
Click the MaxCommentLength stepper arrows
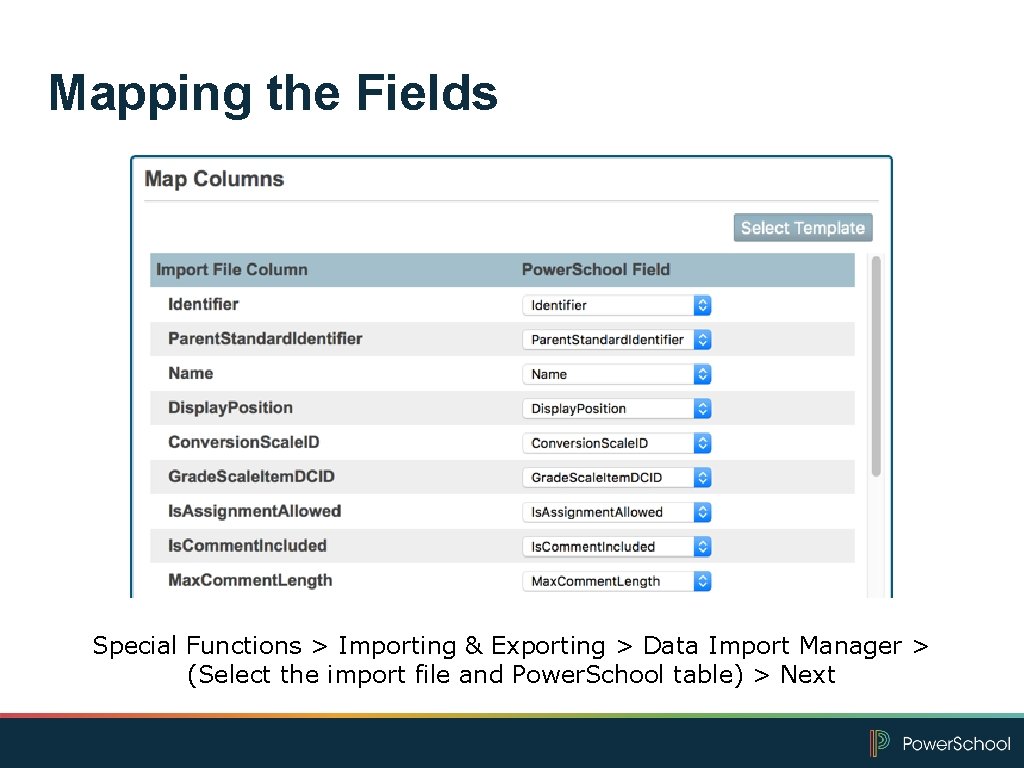702,581
